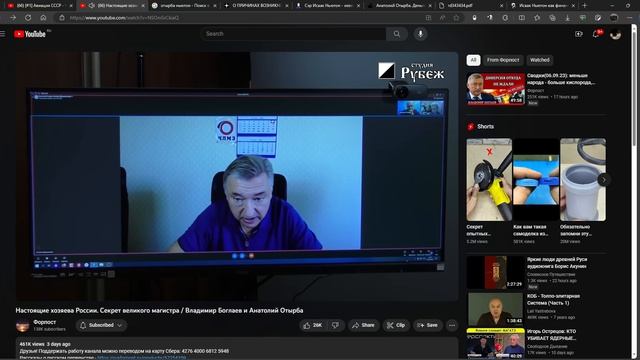The height and width of the screenshot is (360, 640).
Task: Switch to Исаак Ньютон как финан tab
Action: 543,5
